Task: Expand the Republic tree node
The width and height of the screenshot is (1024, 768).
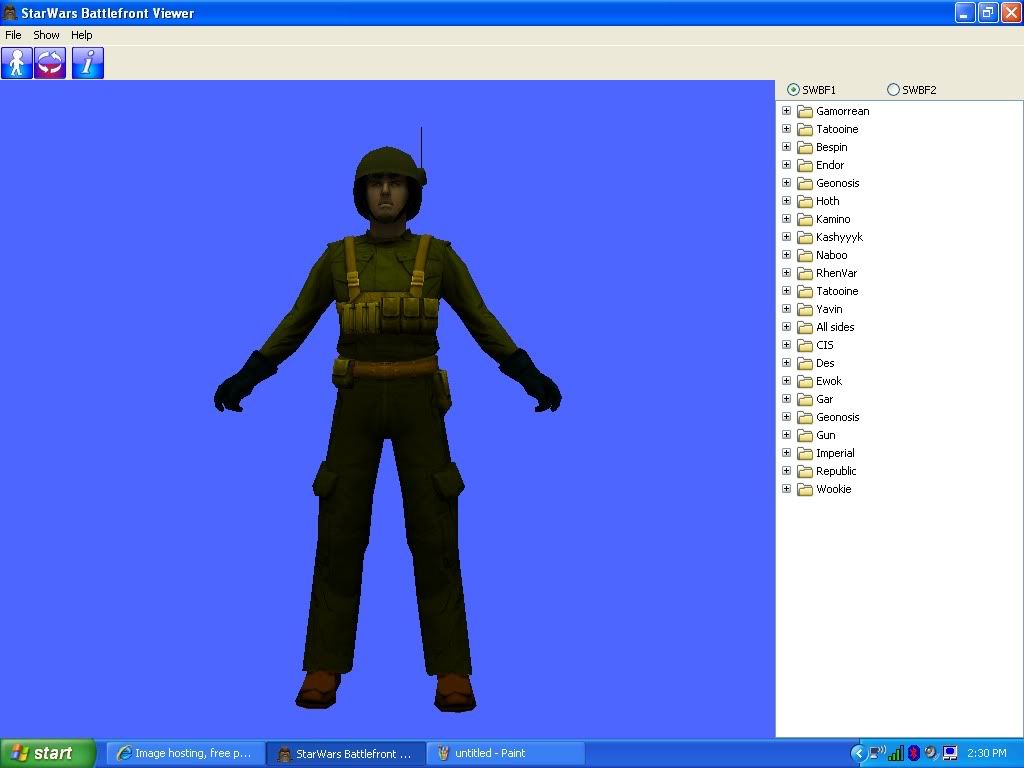Action: (x=786, y=471)
